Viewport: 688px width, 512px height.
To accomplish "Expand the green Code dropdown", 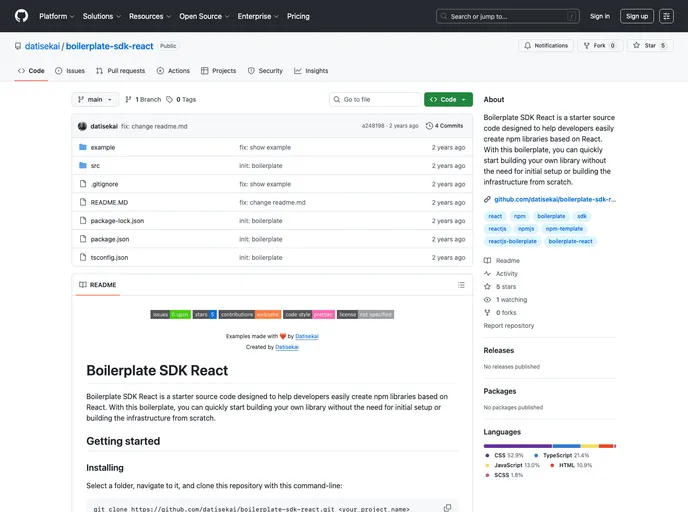I will (x=448, y=100).
